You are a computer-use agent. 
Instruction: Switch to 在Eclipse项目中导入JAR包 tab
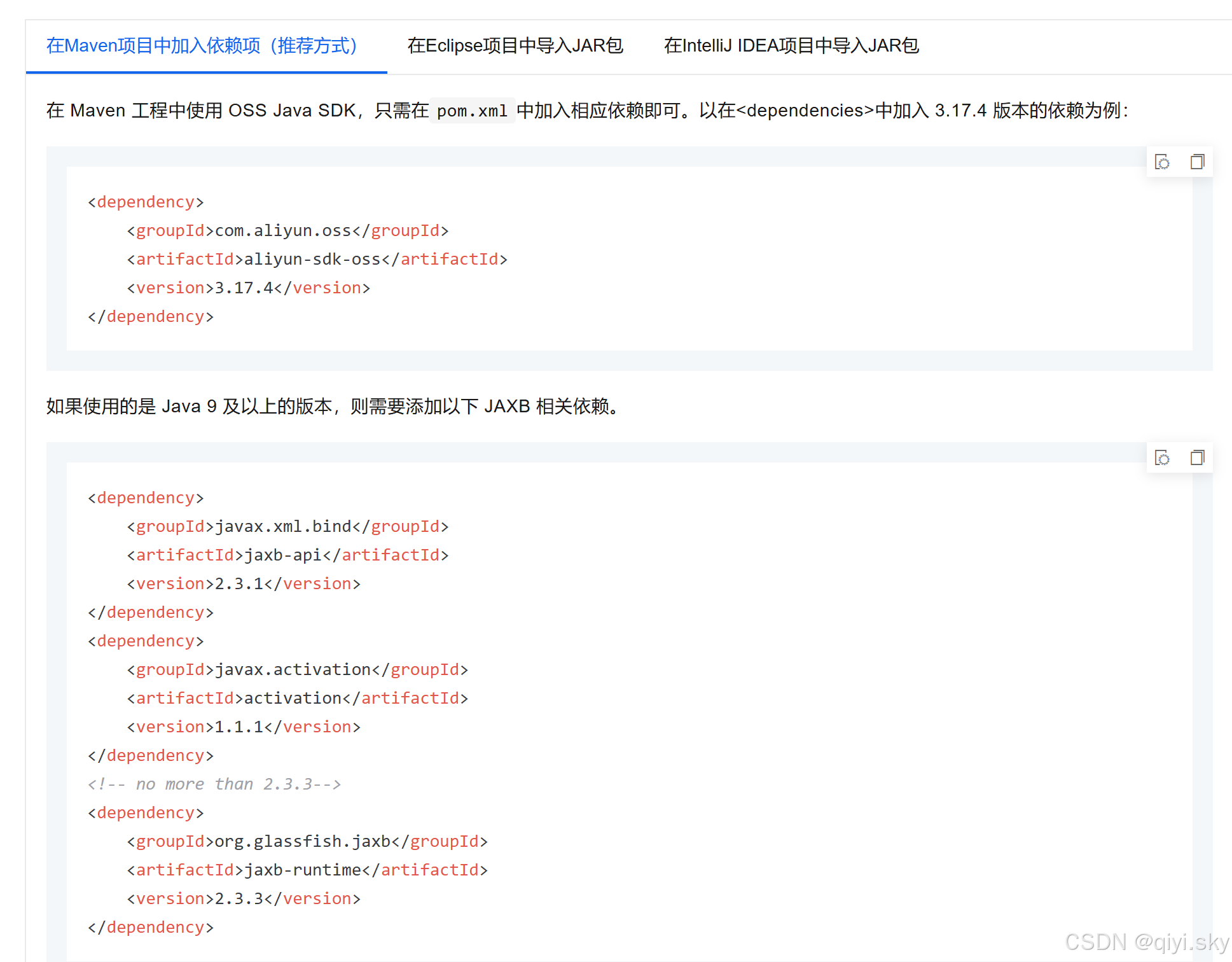tap(515, 45)
